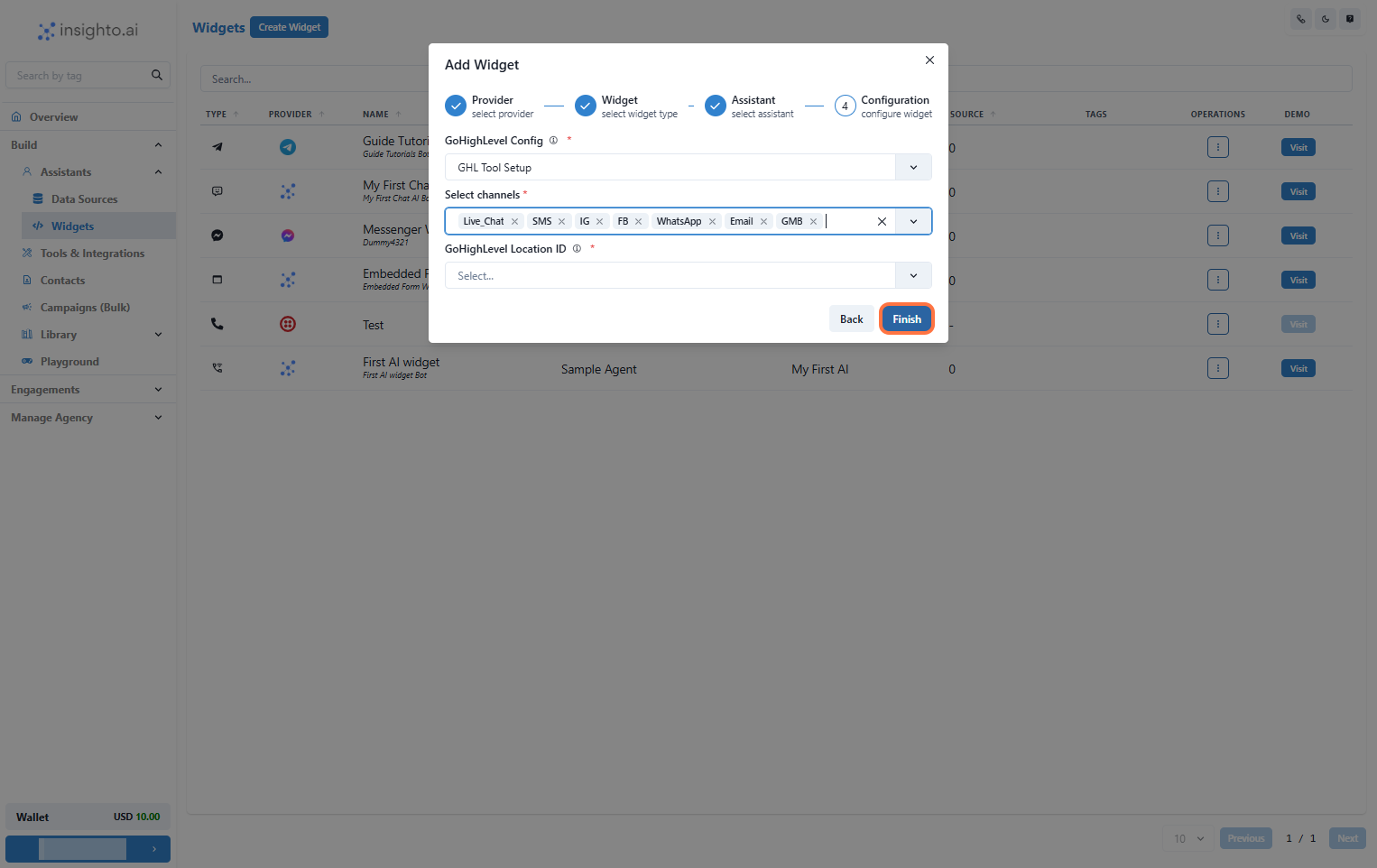1377x868 pixels.
Task: Open the GoHighLevel Location ID dropdown arrow
Action: click(x=913, y=275)
